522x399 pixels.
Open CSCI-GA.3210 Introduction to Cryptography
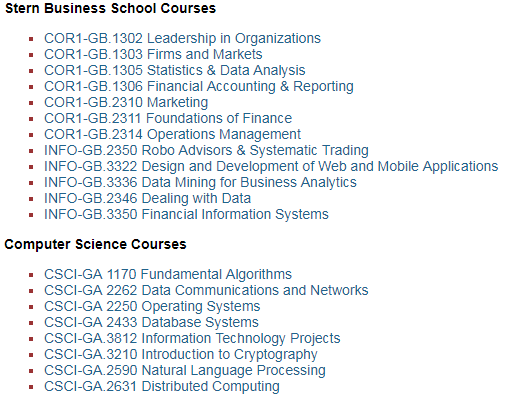[181, 354]
